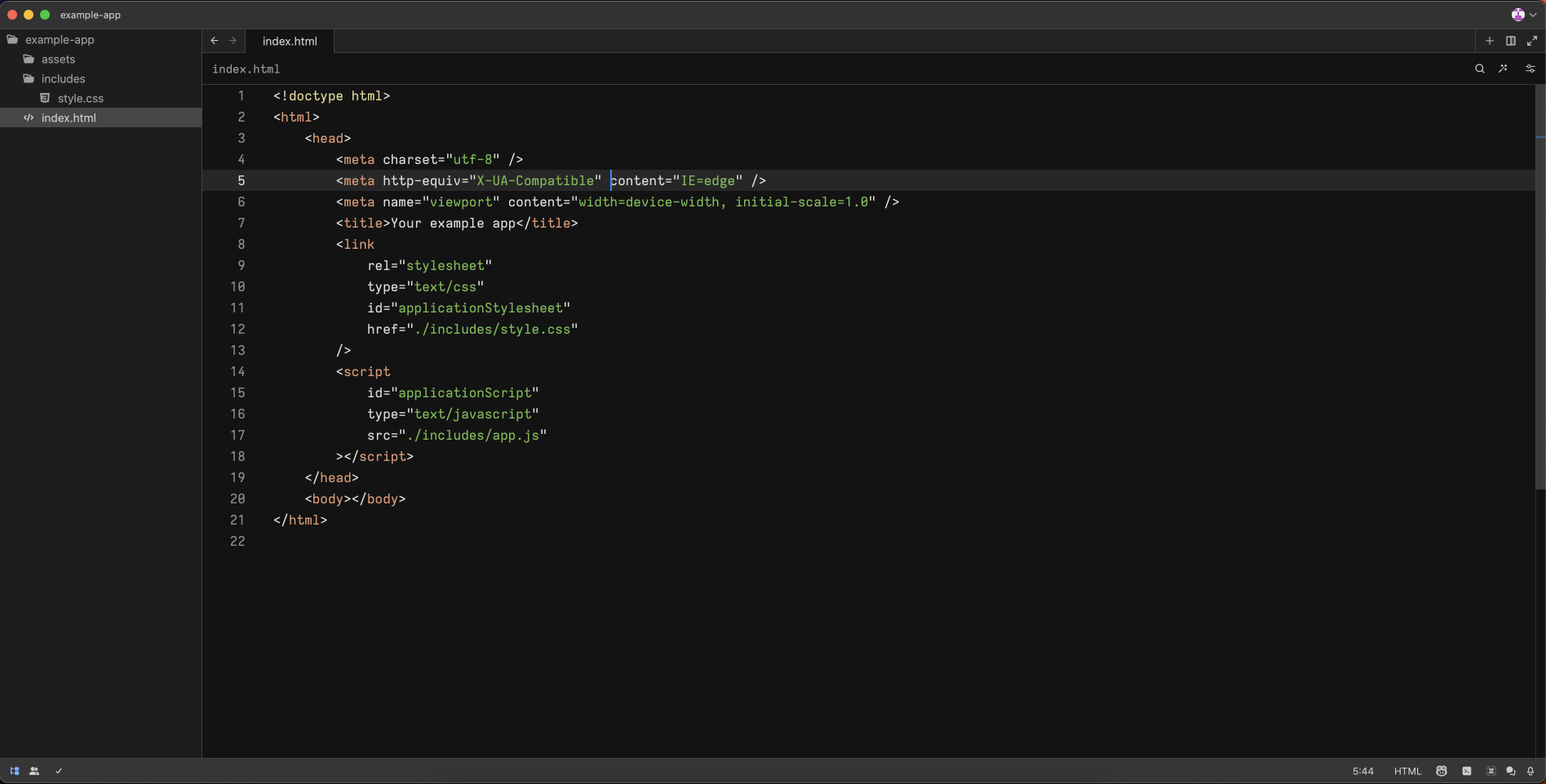Click line number 14 in the gutter
The height and width of the screenshot is (784, 1546).
point(237,371)
